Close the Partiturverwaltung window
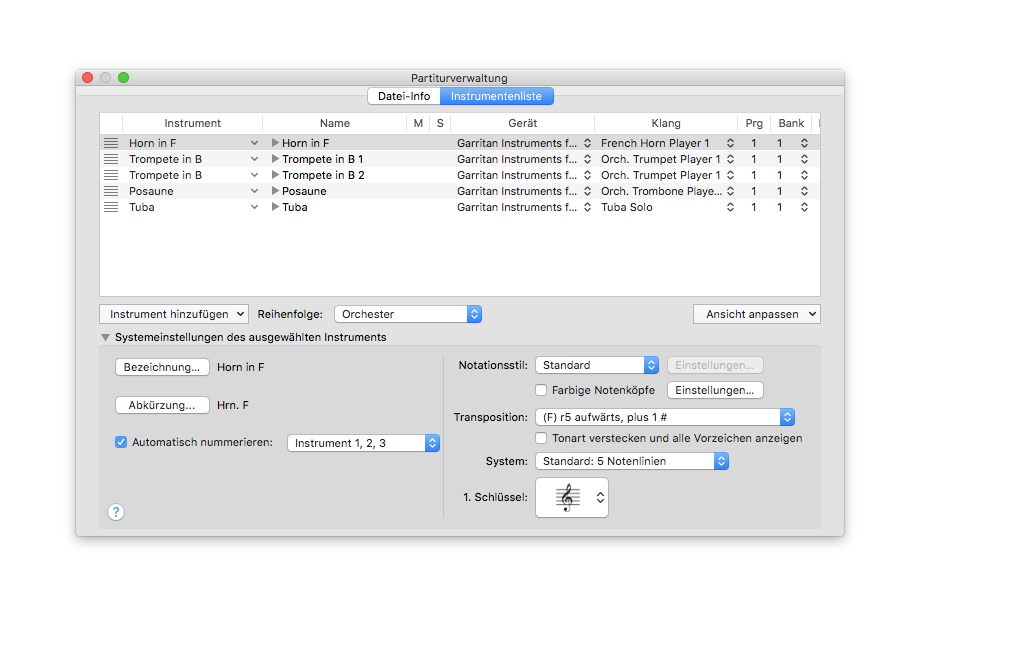The height and width of the screenshot is (669, 1013). tap(88, 77)
